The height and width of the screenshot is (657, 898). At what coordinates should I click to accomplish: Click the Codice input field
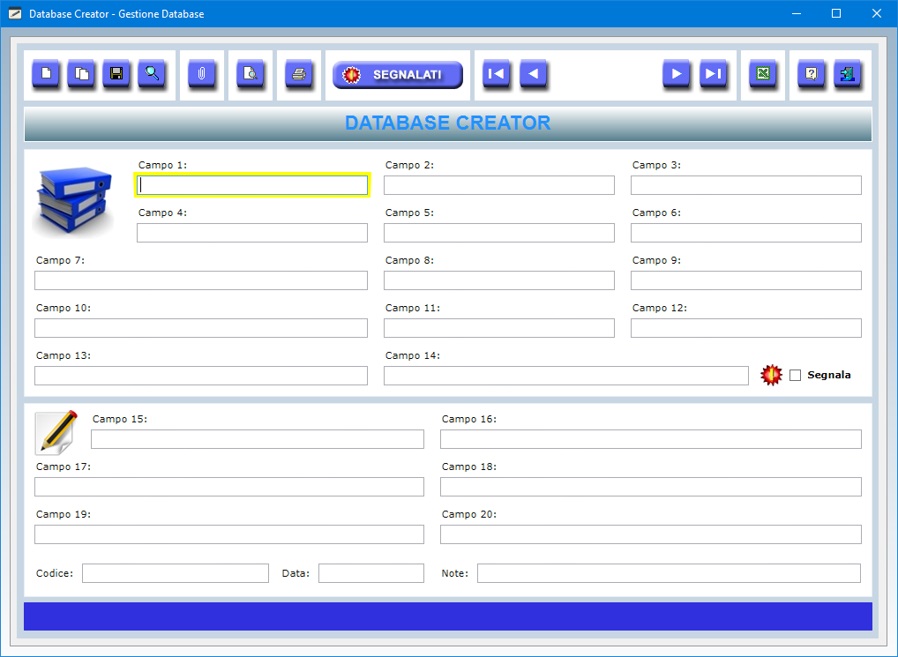click(x=175, y=573)
